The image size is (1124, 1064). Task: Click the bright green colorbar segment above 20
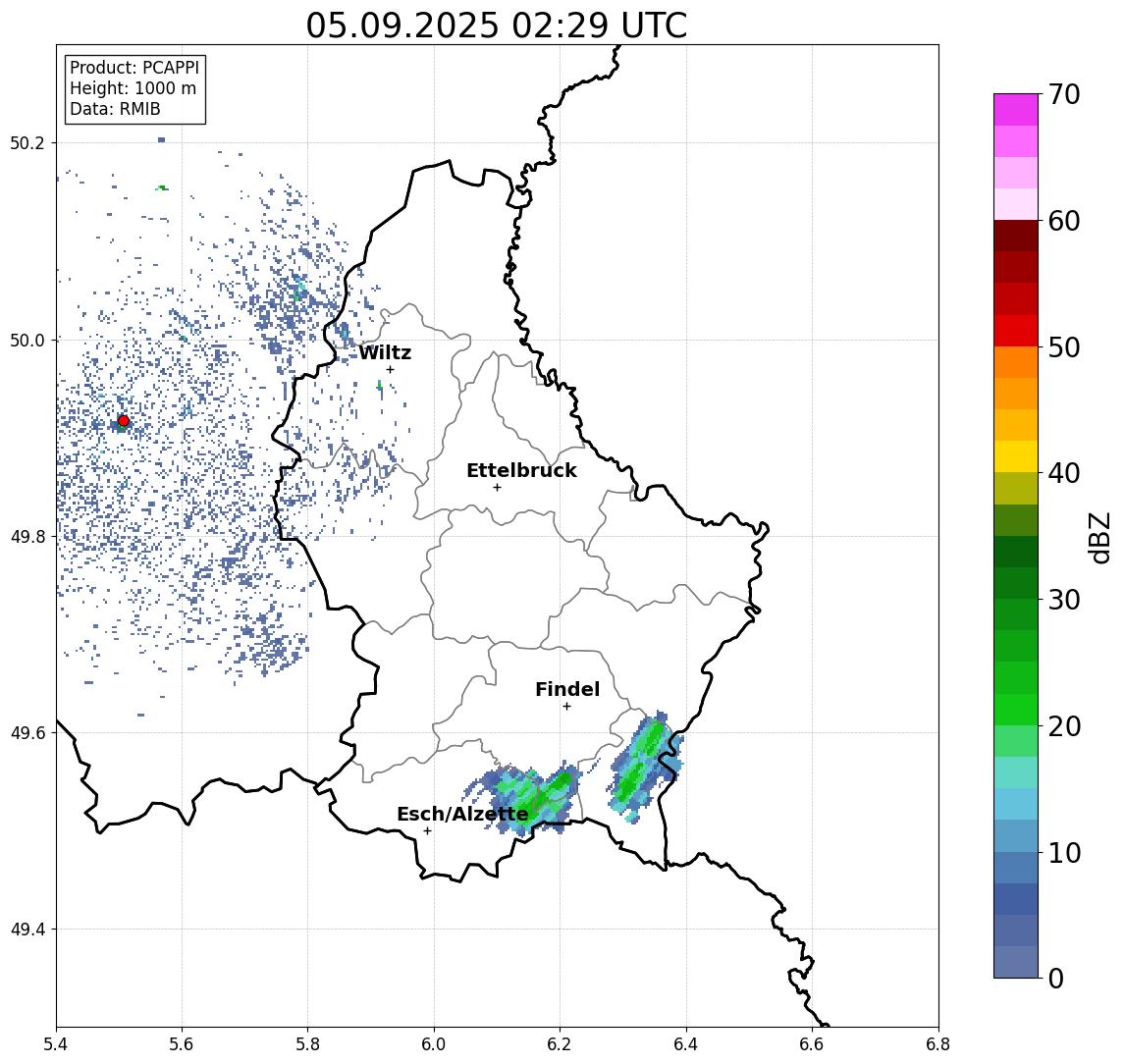tap(1016, 710)
